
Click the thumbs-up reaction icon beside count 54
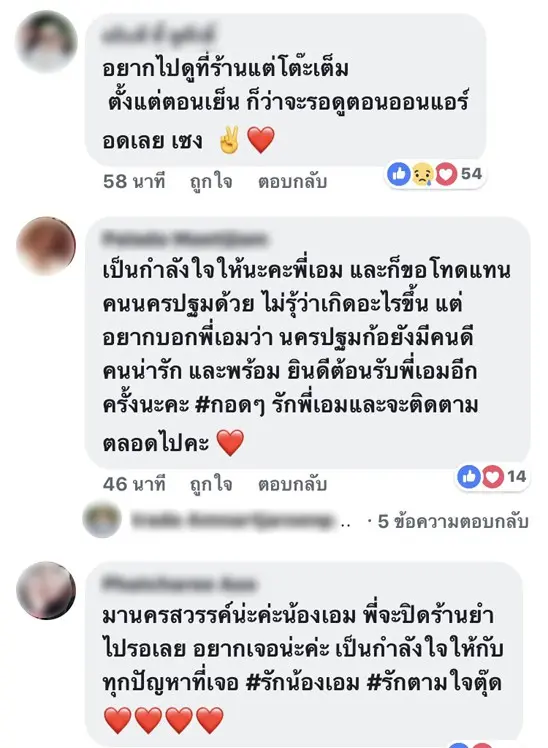(399, 174)
